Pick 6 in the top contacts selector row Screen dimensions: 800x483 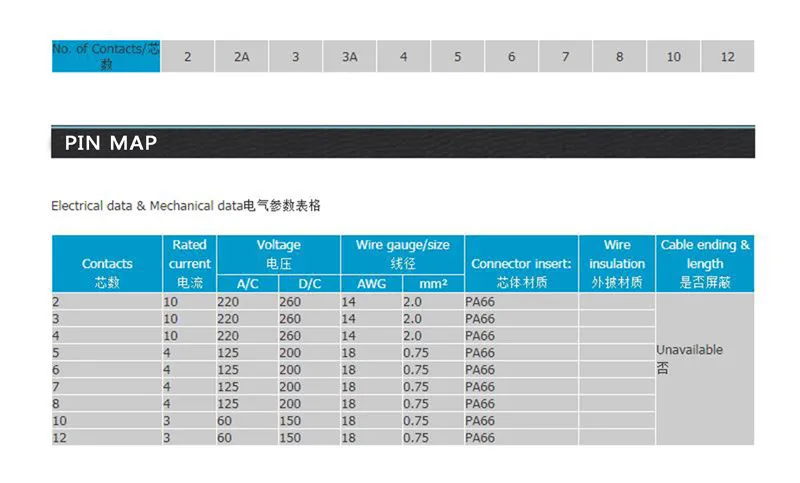coord(511,57)
